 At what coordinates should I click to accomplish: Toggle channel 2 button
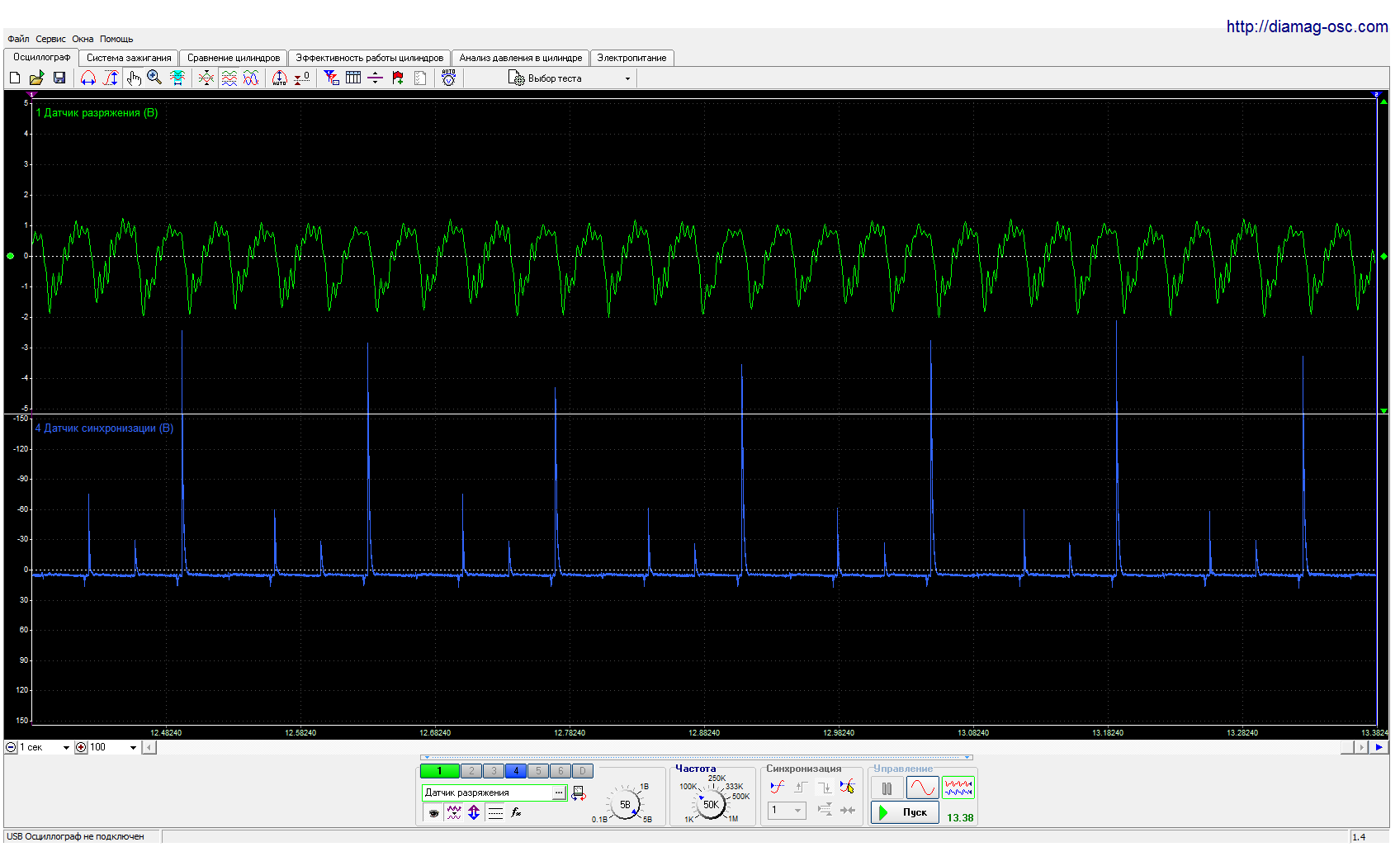click(x=471, y=771)
